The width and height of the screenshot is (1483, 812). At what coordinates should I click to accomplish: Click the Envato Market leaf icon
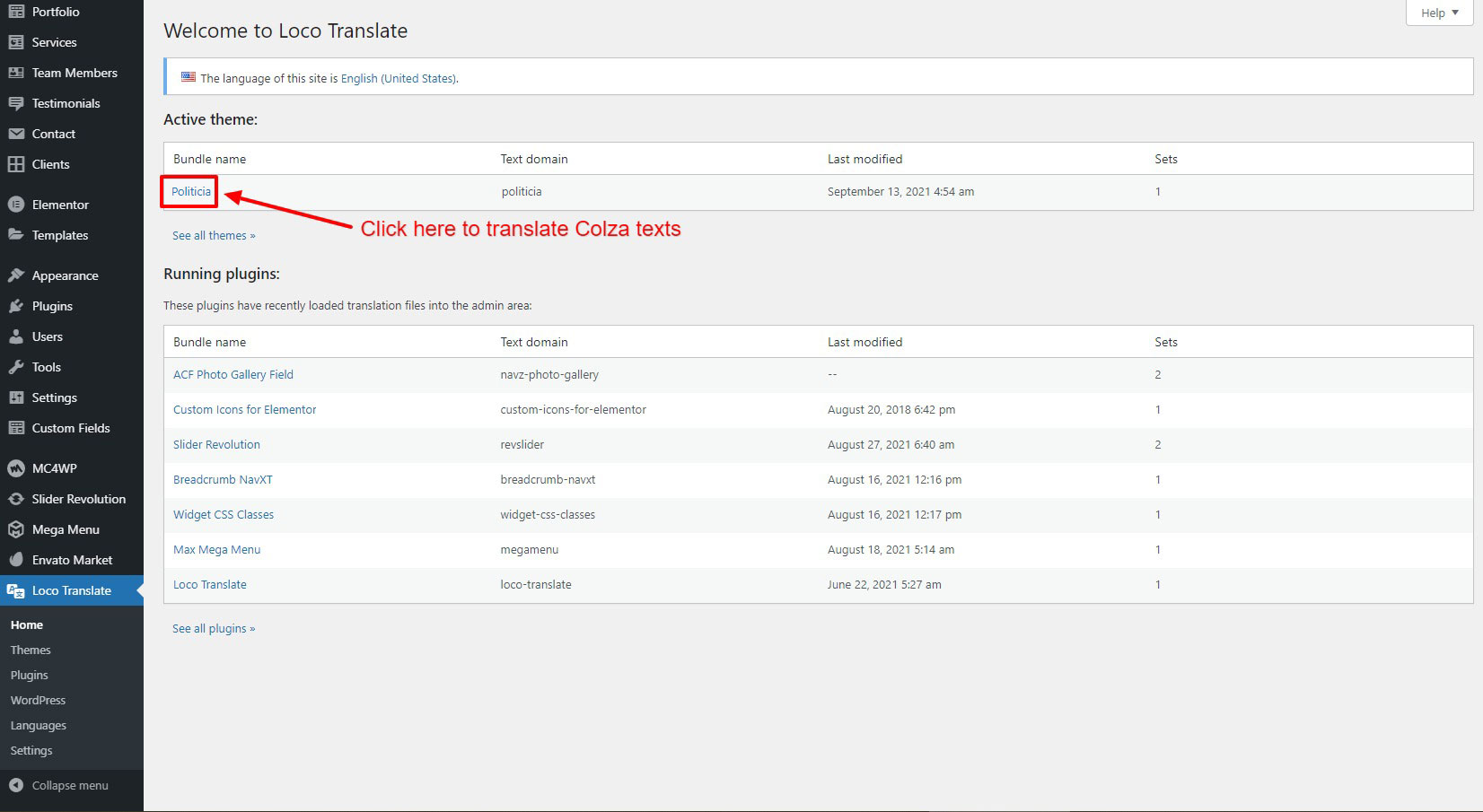click(16, 560)
